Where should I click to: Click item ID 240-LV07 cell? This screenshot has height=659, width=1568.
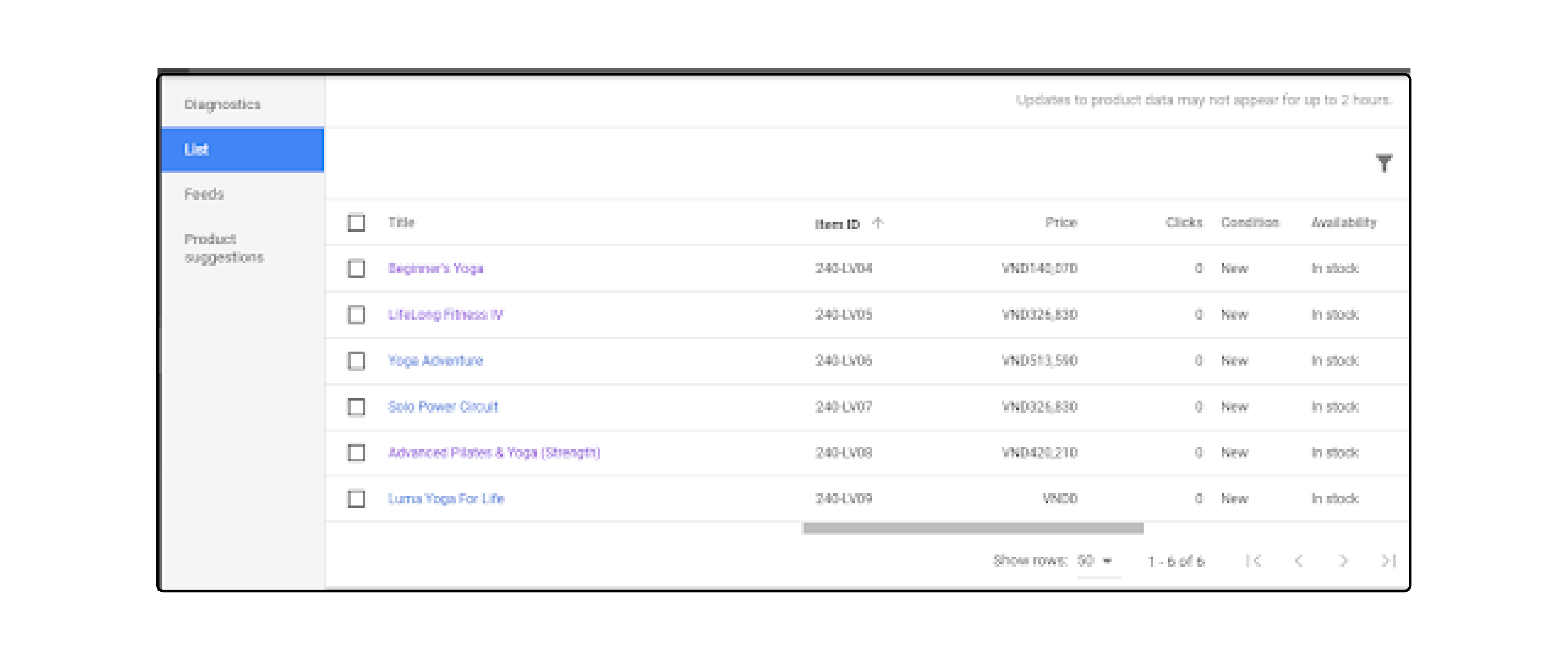tap(843, 407)
